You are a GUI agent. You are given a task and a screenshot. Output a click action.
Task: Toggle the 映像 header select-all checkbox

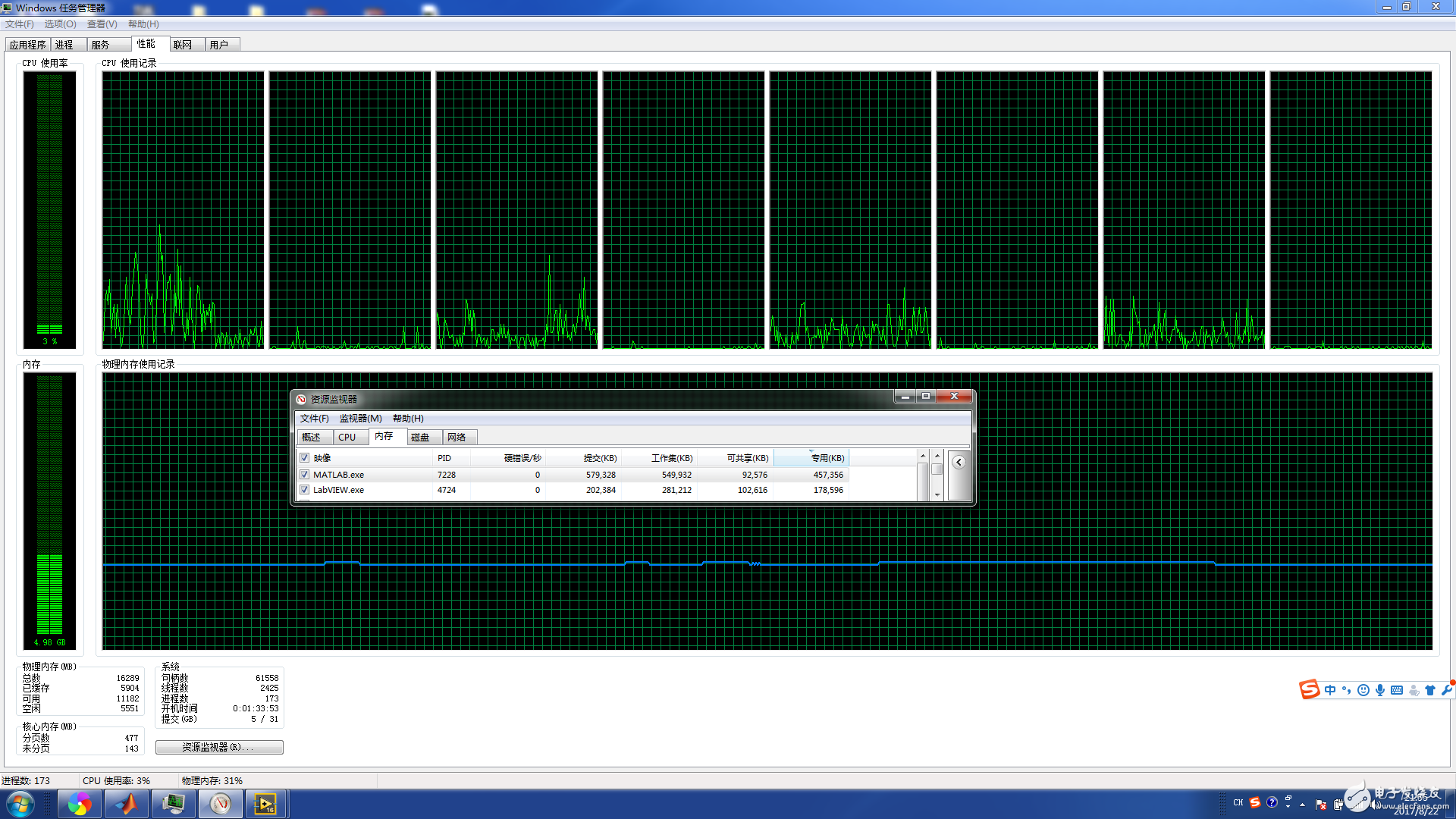304,458
